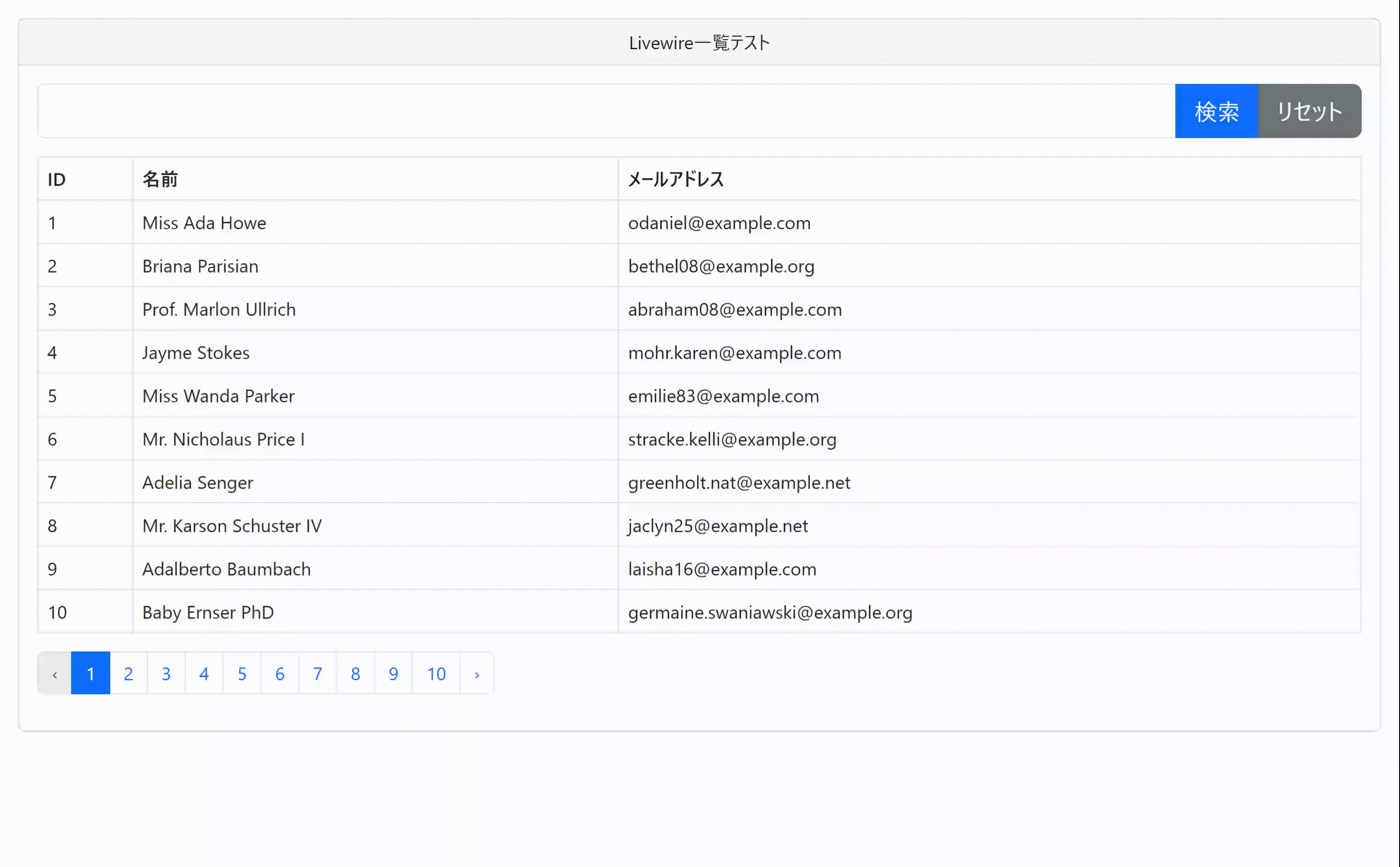
Task: Select the name Adelia Senger
Action: click(x=198, y=482)
